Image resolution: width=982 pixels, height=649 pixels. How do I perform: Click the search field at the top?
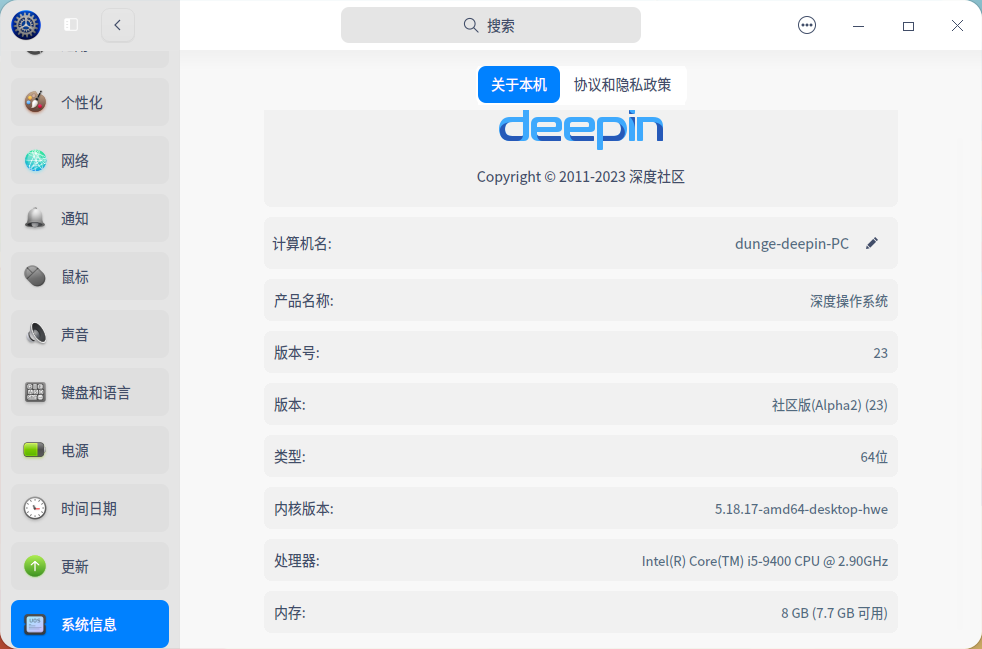pos(490,24)
